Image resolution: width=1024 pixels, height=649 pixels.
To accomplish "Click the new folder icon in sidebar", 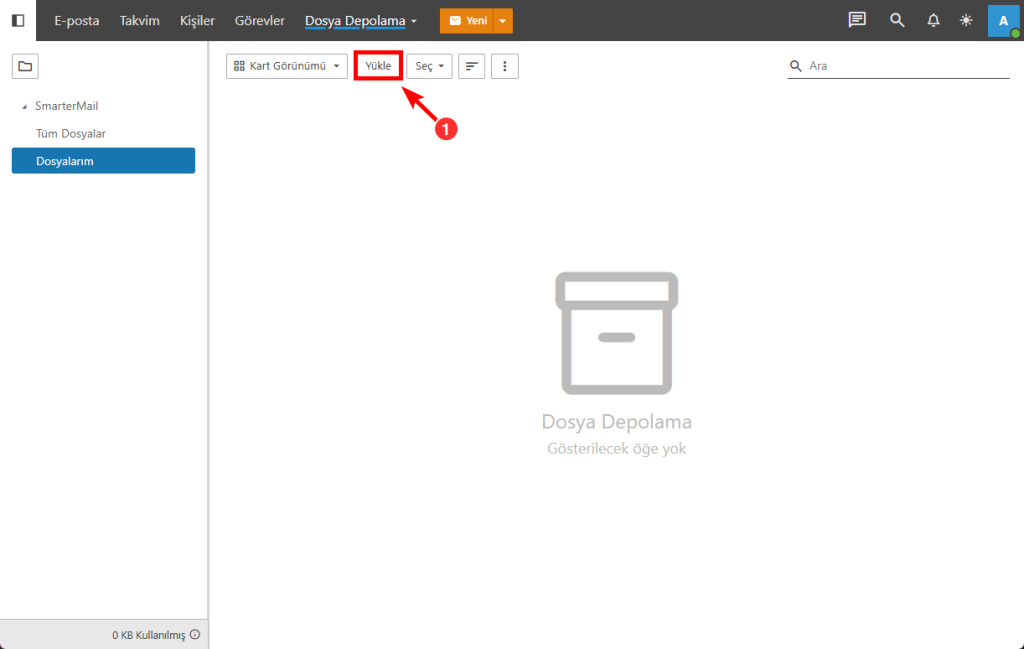I will point(25,66).
